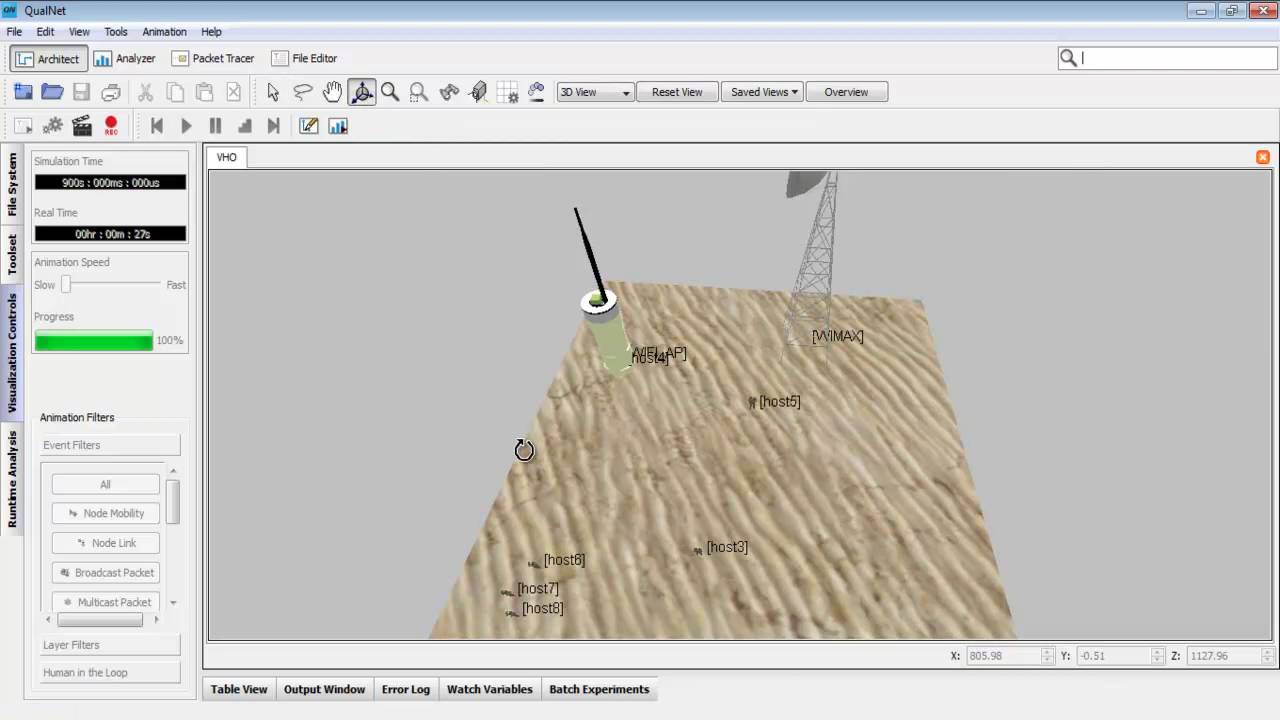Image resolution: width=1280 pixels, height=720 pixels.
Task: Select the arrow pointer tool
Action: (273, 92)
